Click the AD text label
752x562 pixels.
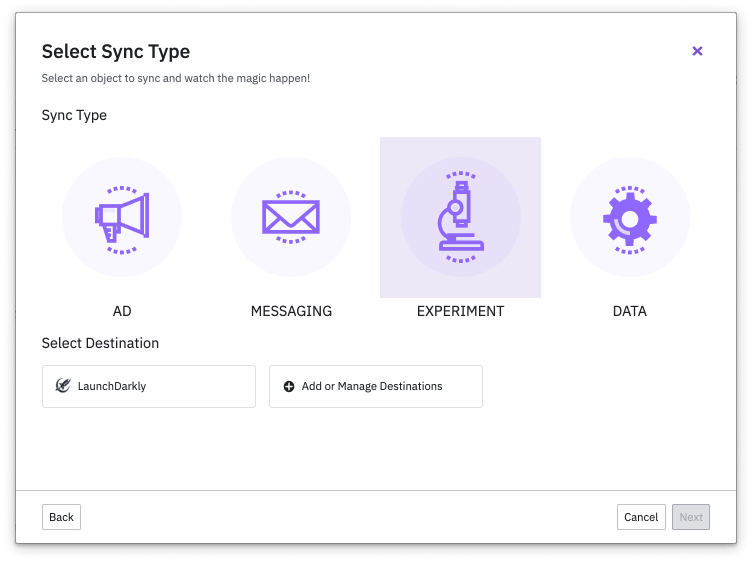point(122,311)
